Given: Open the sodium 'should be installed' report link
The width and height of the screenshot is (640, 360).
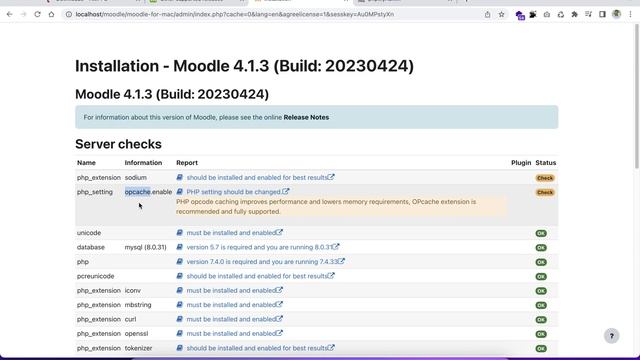Looking at the screenshot, I should (x=260, y=178).
